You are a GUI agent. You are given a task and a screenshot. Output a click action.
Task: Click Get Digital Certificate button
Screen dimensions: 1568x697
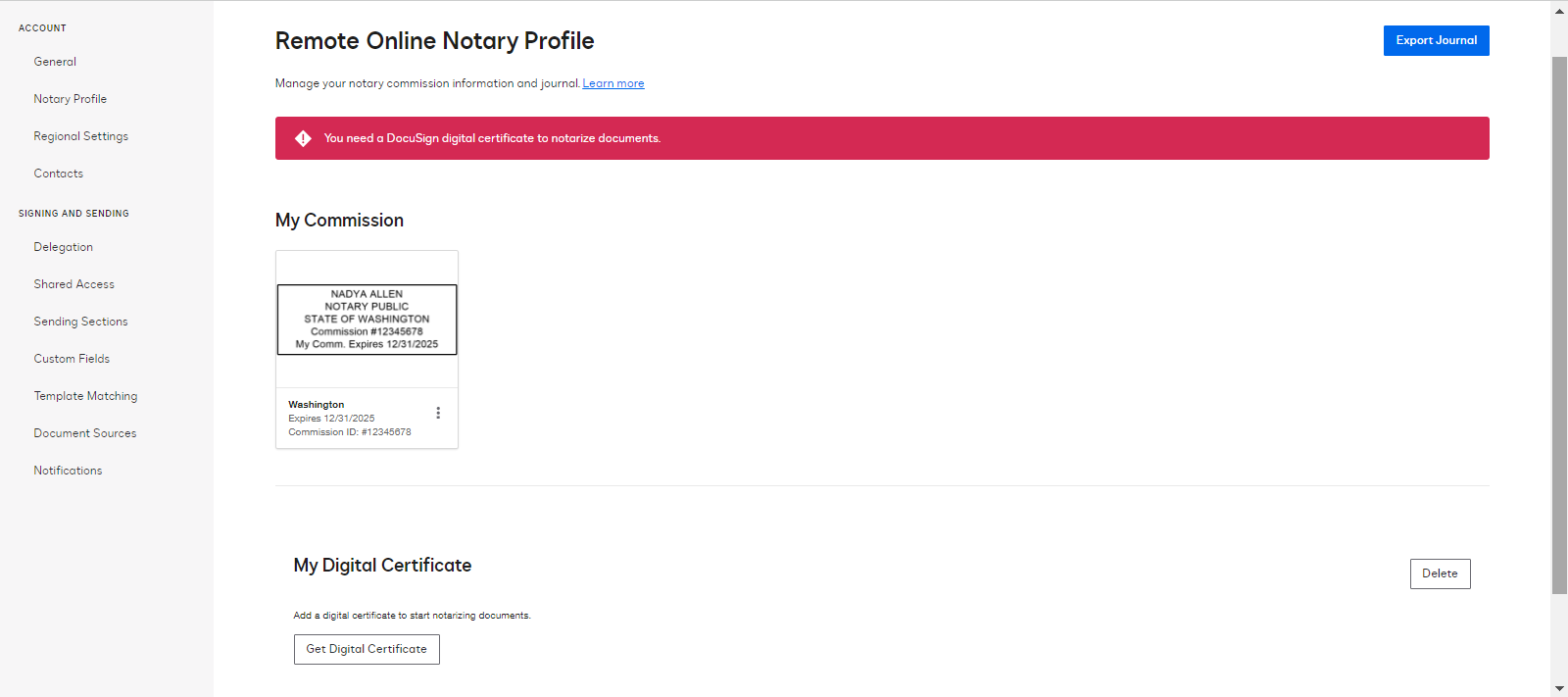coord(367,649)
